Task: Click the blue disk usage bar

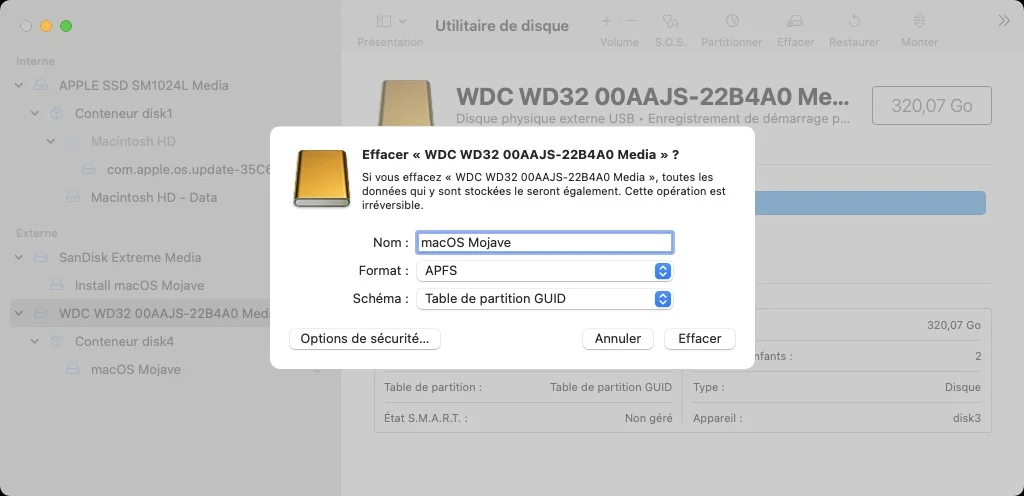Action: coord(870,203)
